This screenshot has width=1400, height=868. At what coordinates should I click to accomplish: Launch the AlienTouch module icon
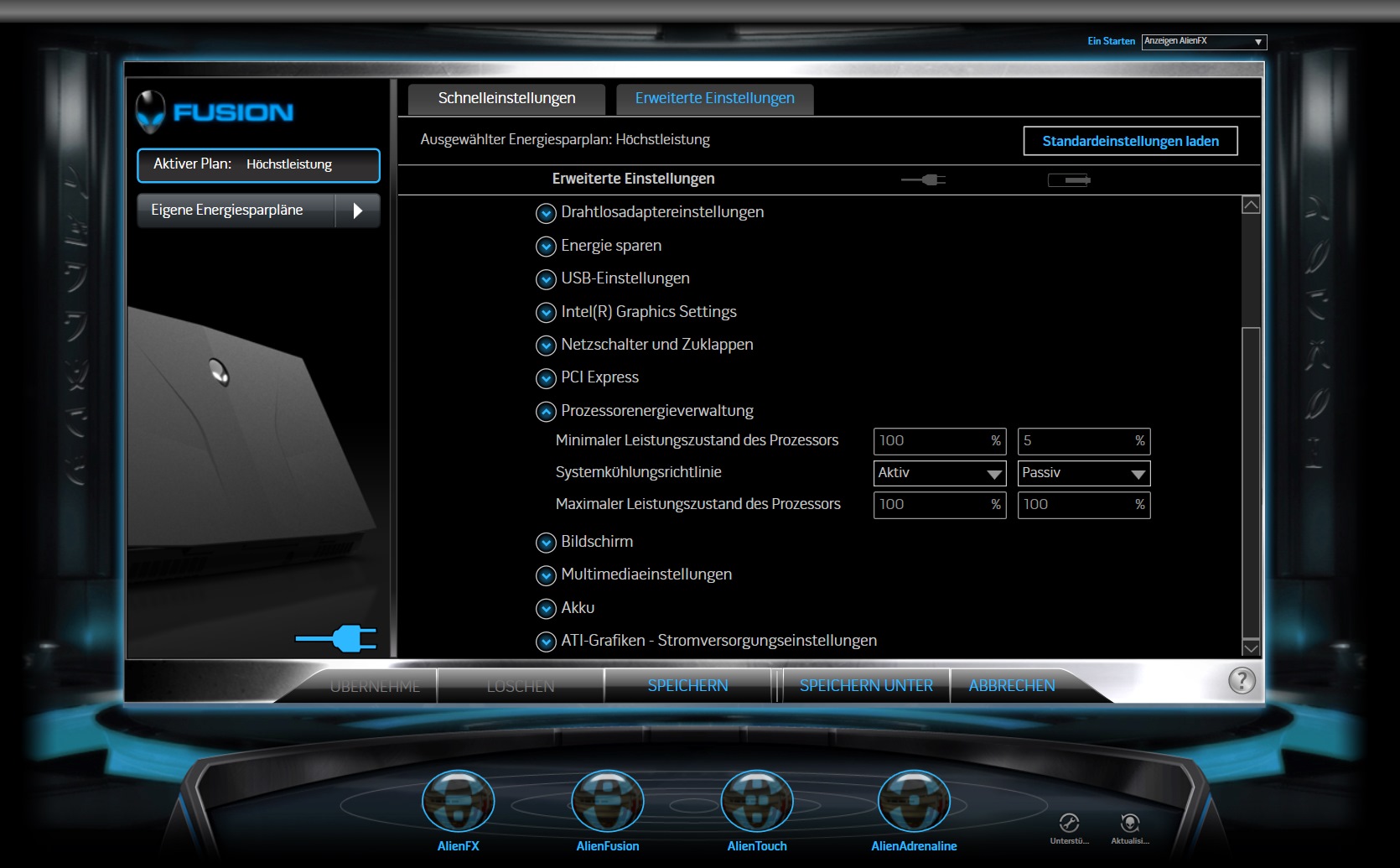click(x=756, y=801)
